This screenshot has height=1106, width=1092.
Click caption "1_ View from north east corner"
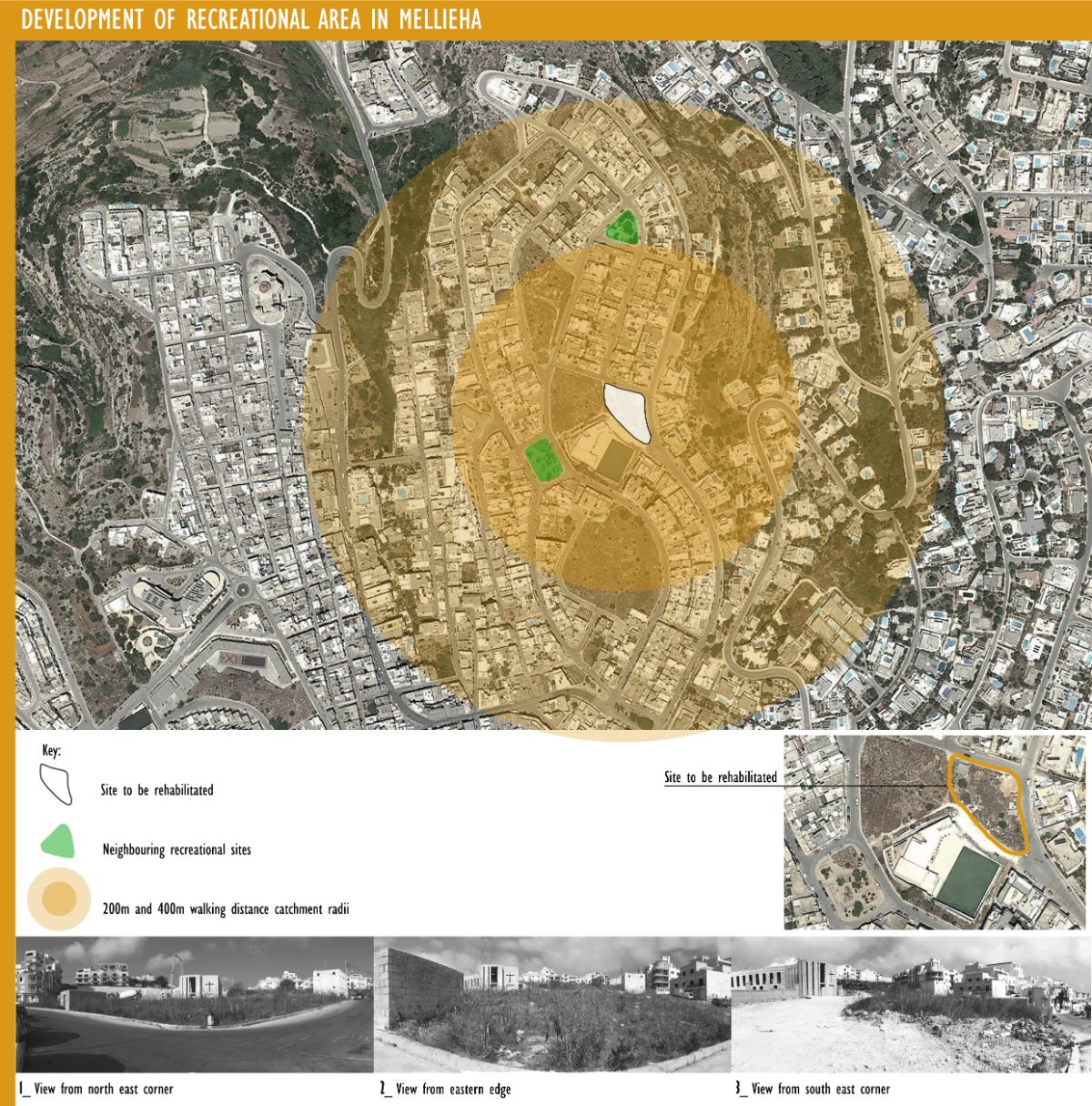coord(96,1089)
